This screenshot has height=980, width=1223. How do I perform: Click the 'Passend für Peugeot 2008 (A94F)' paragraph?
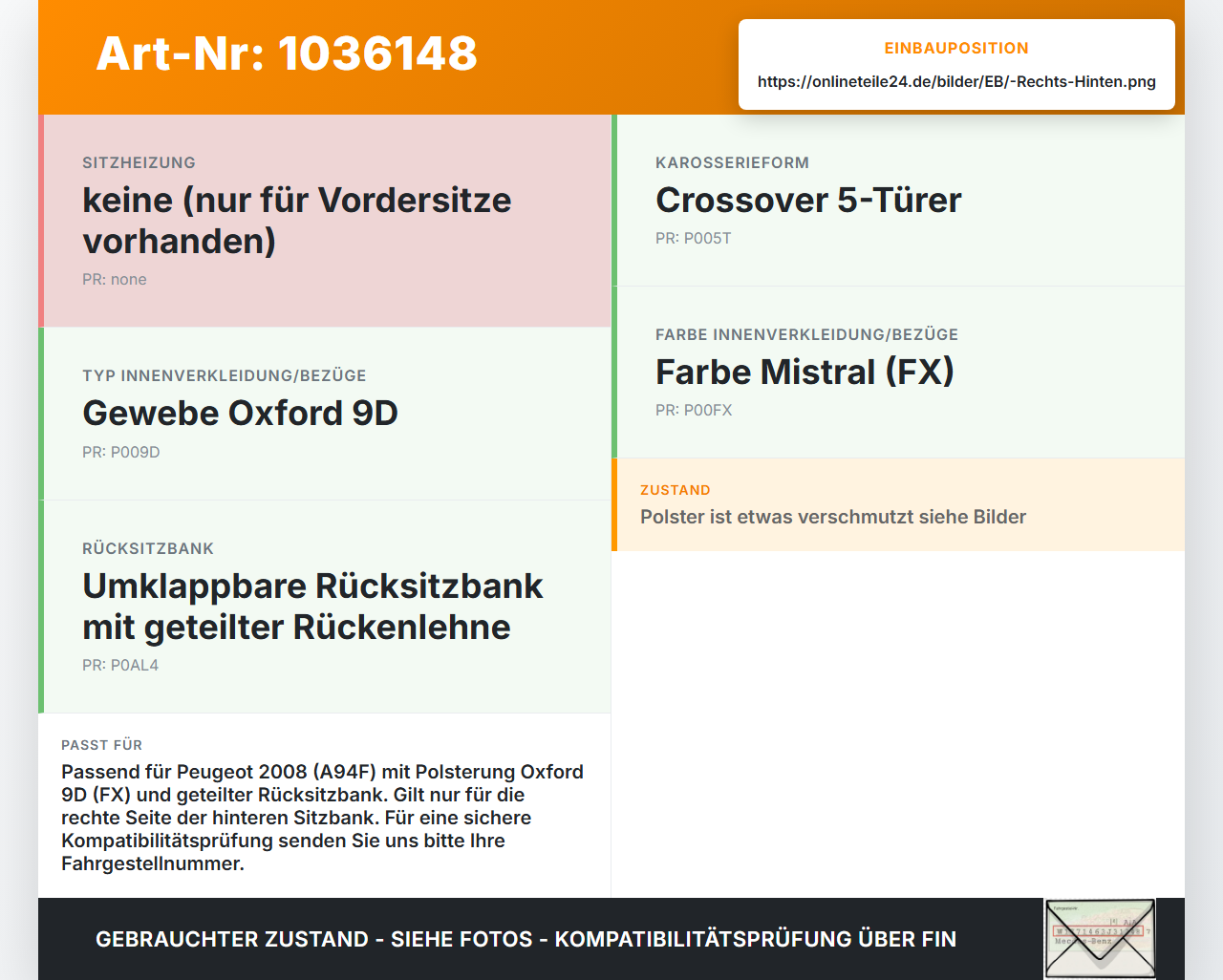[322, 818]
